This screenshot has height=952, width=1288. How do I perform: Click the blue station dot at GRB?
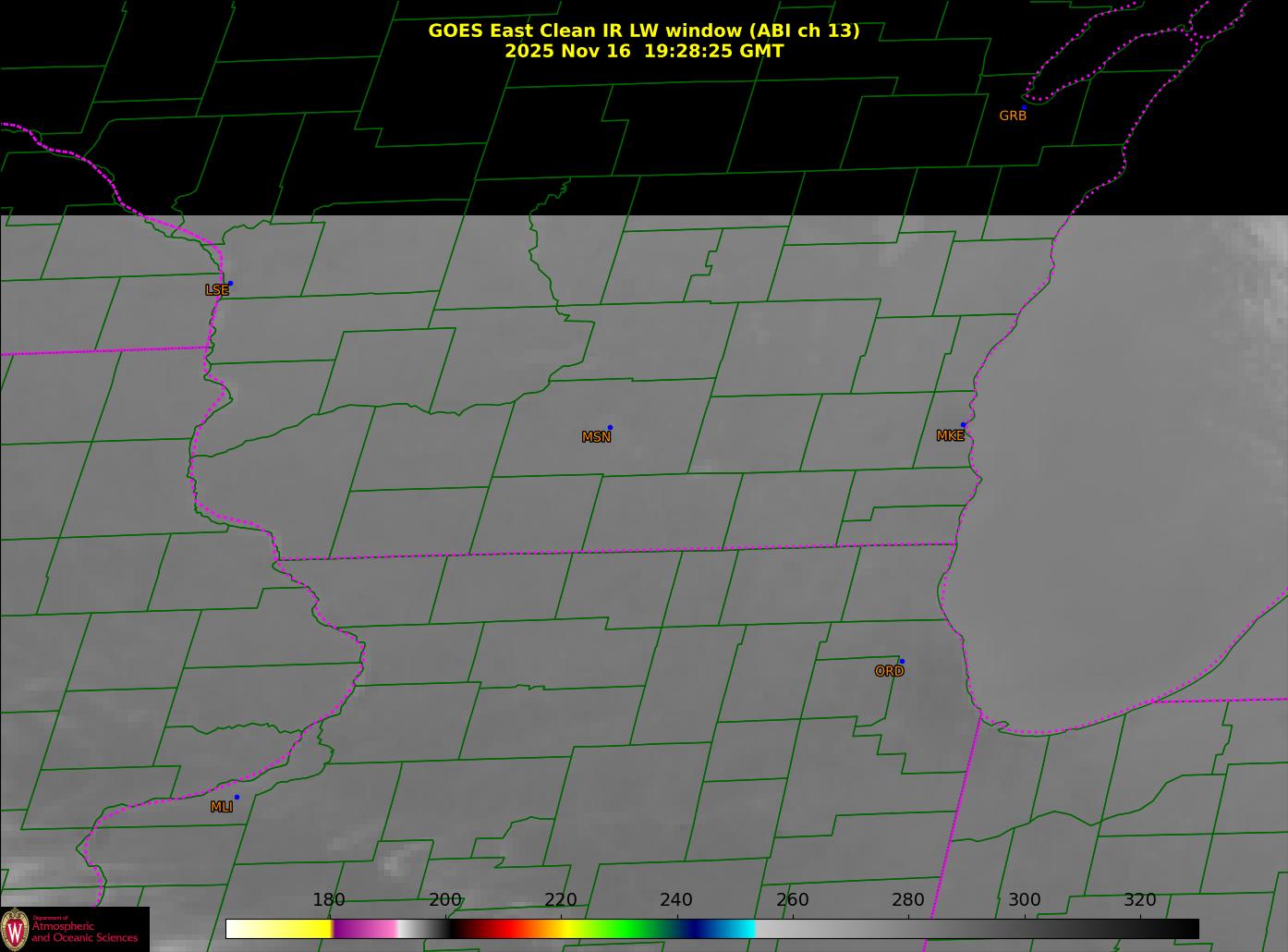(x=1024, y=108)
